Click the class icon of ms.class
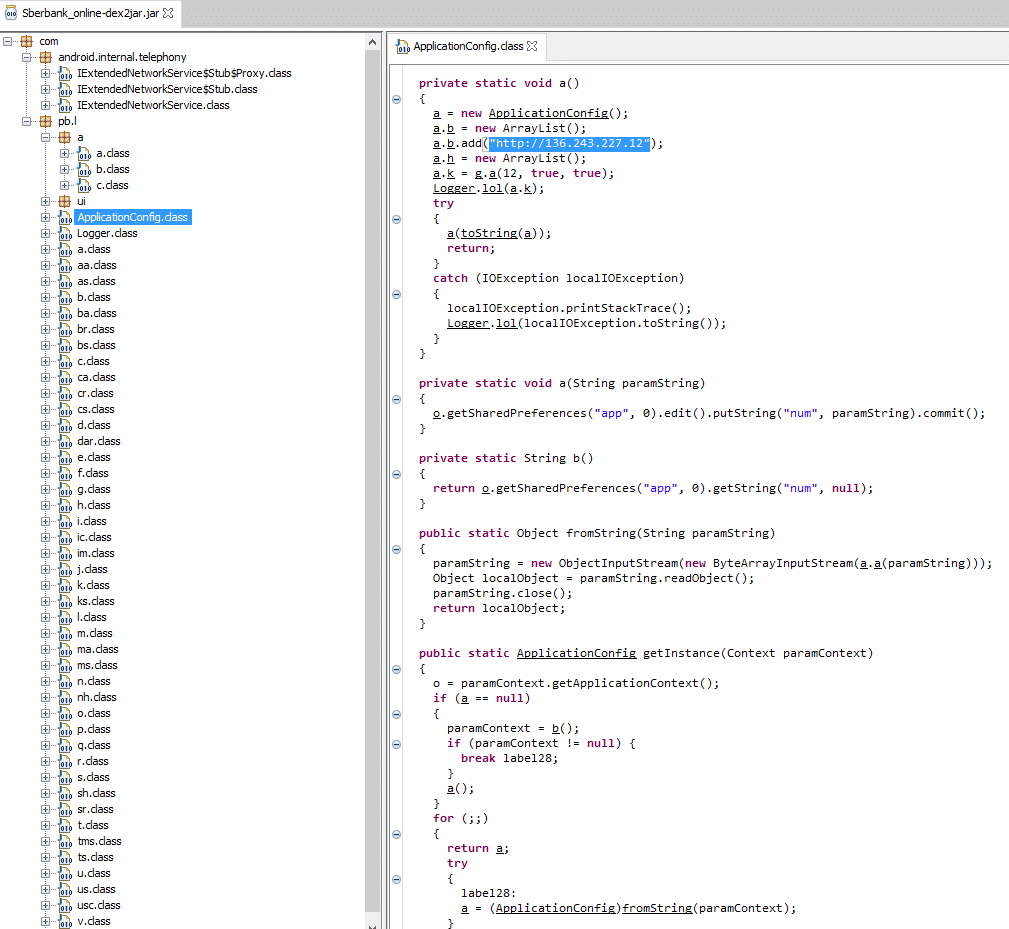This screenshot has height=929, width=1009. point(64,666)
